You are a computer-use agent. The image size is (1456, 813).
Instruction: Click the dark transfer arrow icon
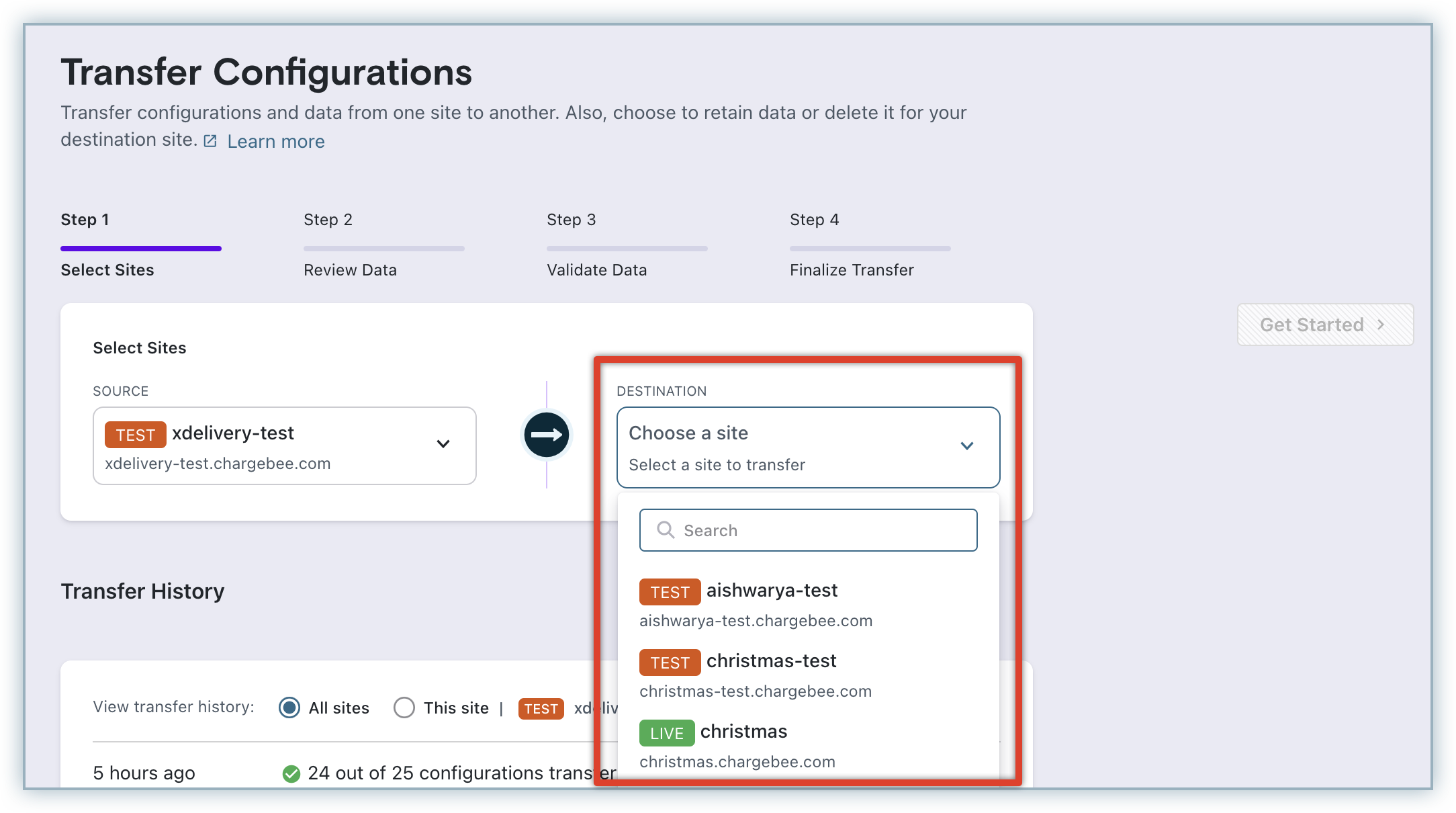[x=547, y=435]
